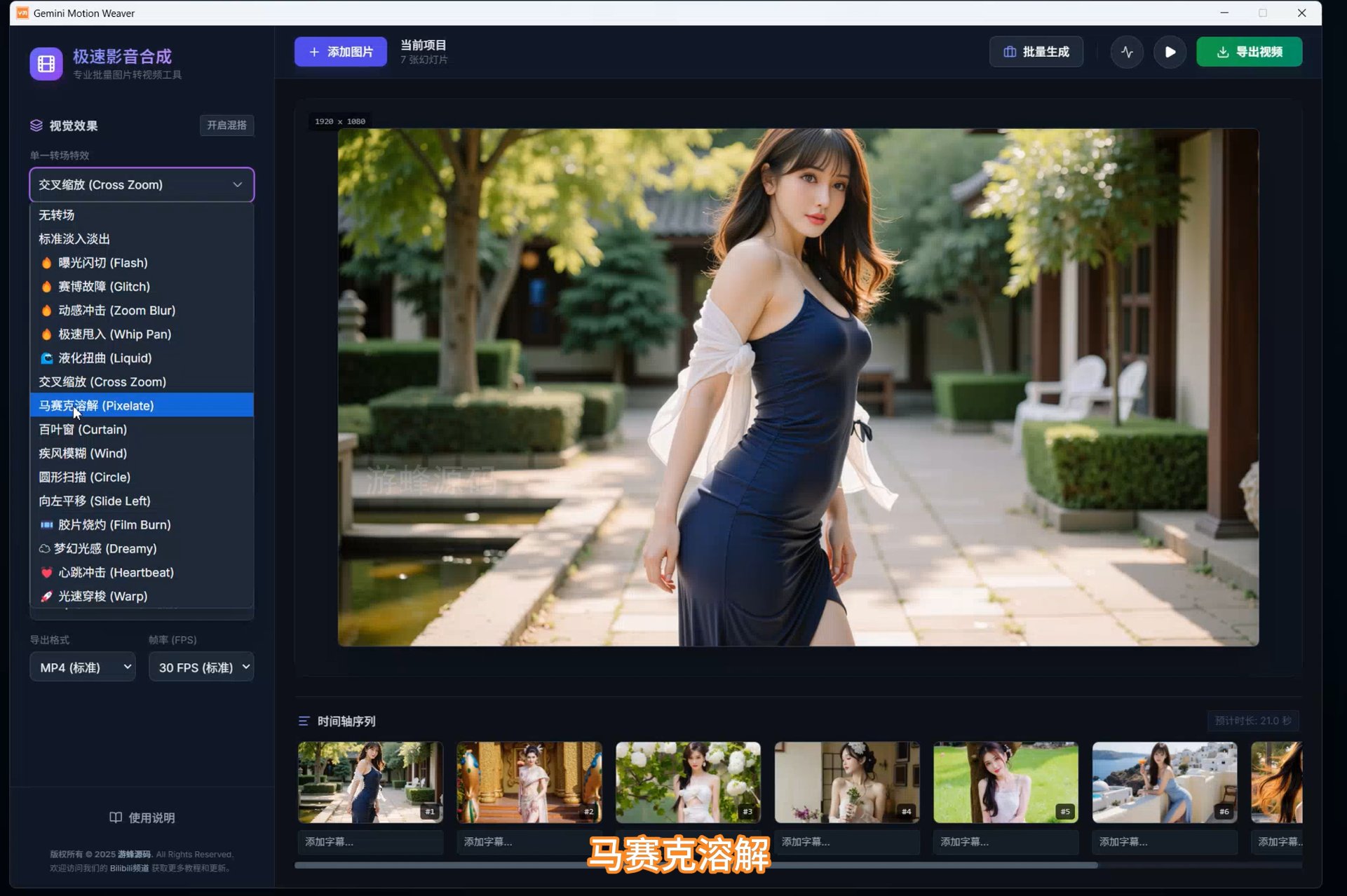Open the 使用说明 usage guide

pyautogui.click(x=142, y=817)
